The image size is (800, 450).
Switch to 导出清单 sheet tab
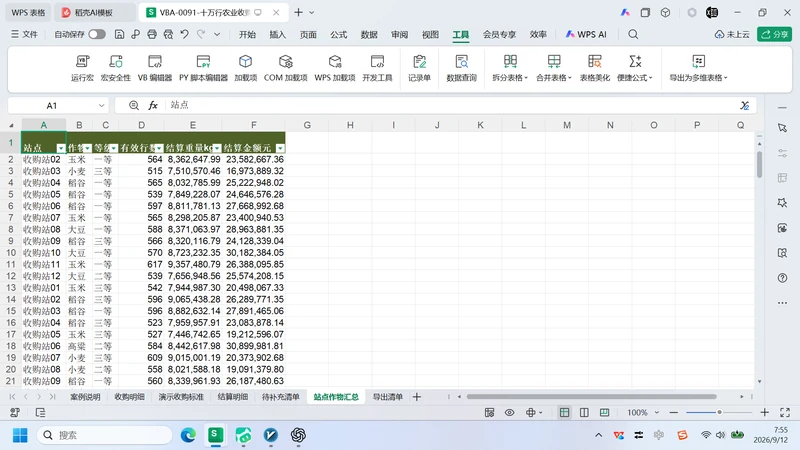(x=388, y=396)
